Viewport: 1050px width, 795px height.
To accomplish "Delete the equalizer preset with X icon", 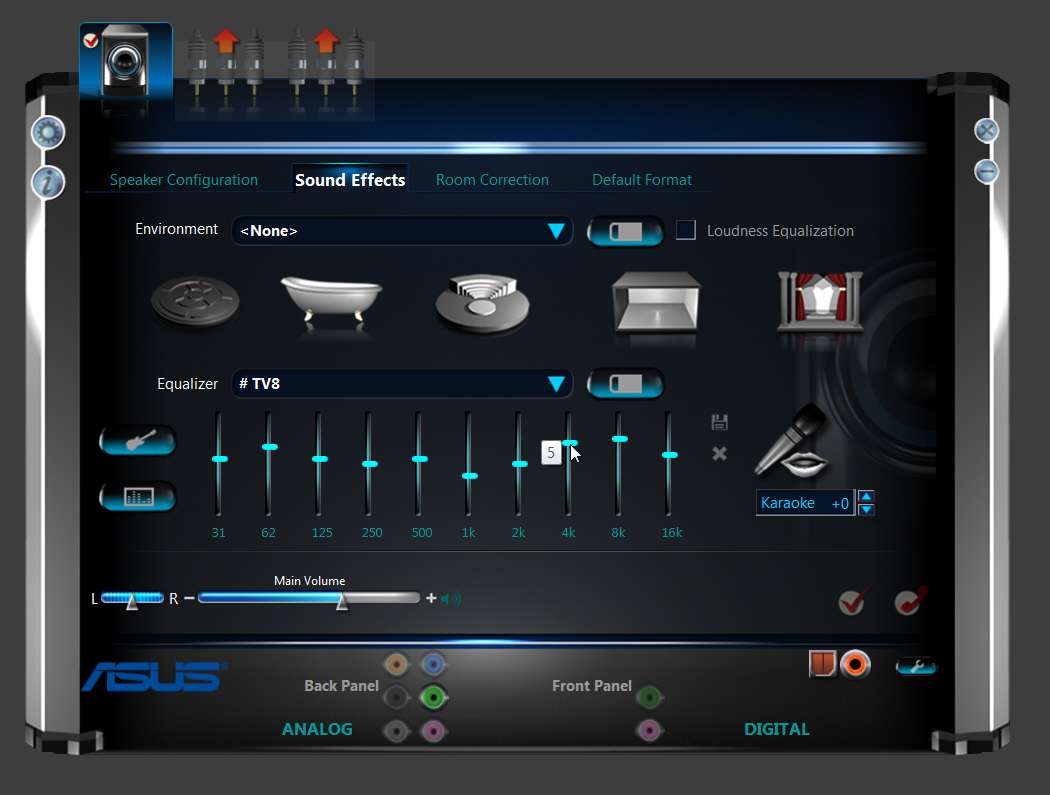I will (719, 453).
